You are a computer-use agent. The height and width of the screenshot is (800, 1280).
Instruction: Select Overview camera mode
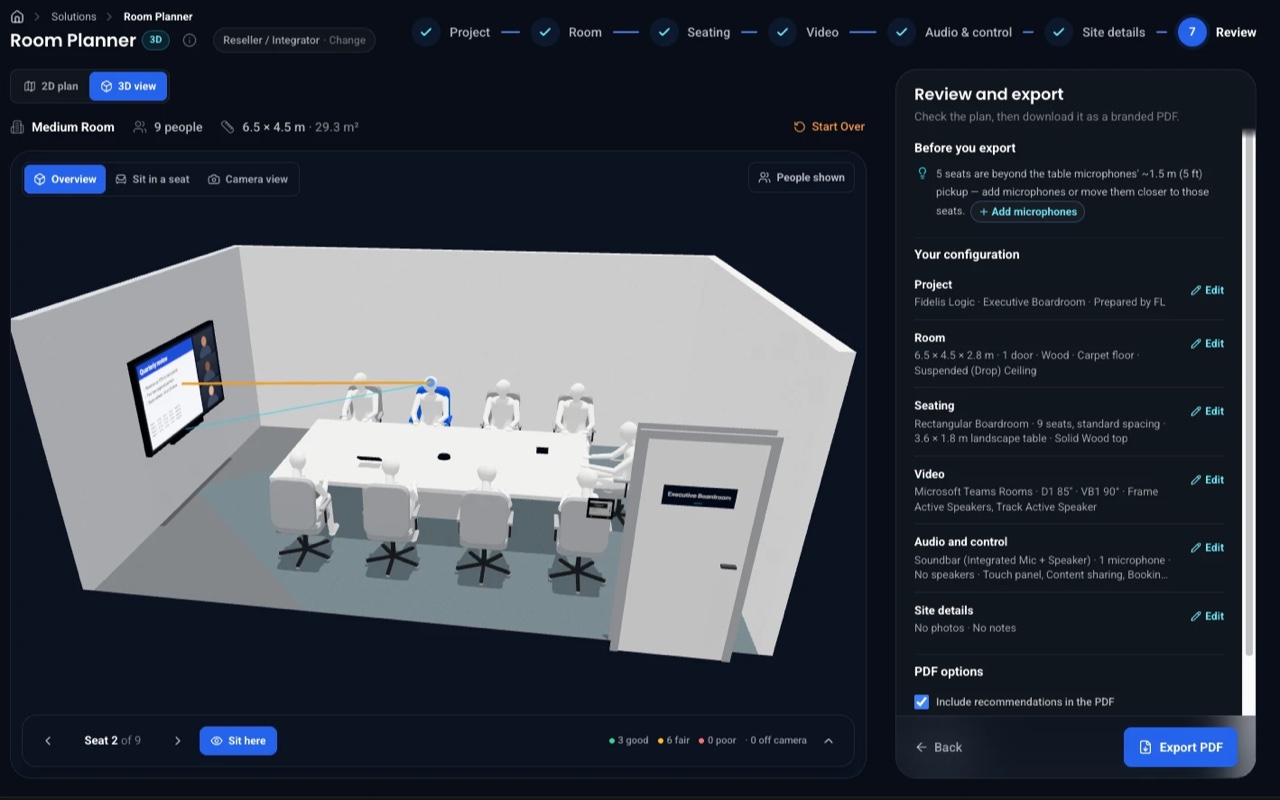point(65,179)
